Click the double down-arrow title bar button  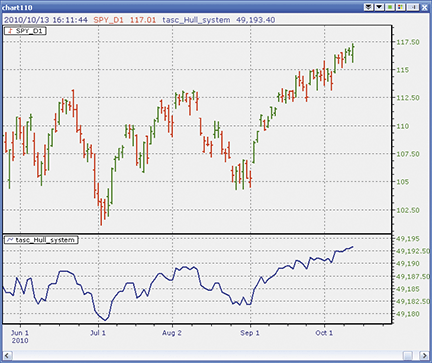tap(368, 7)
